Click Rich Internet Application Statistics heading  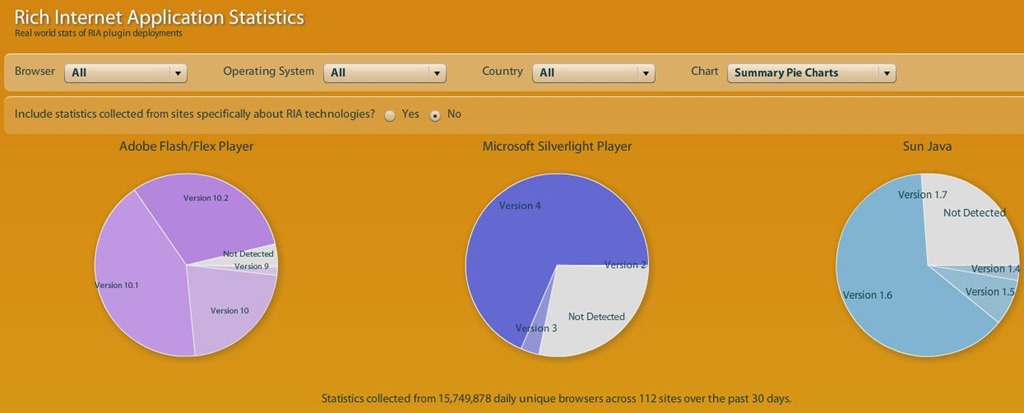point(159,16)
